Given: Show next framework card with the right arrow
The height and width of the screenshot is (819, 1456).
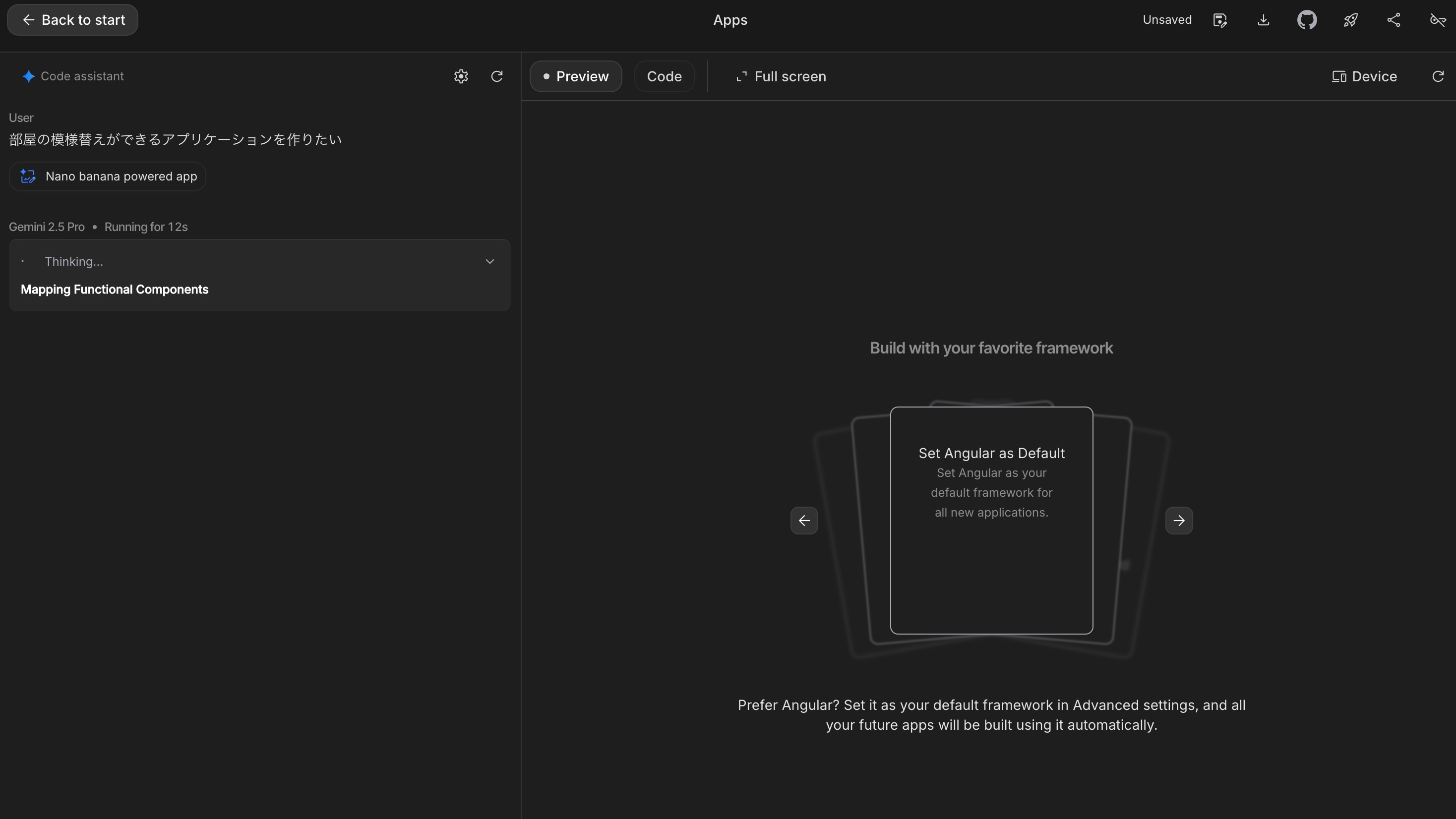Looking at the screenshot, I should pyautogui.click(x=1179, y=521).
